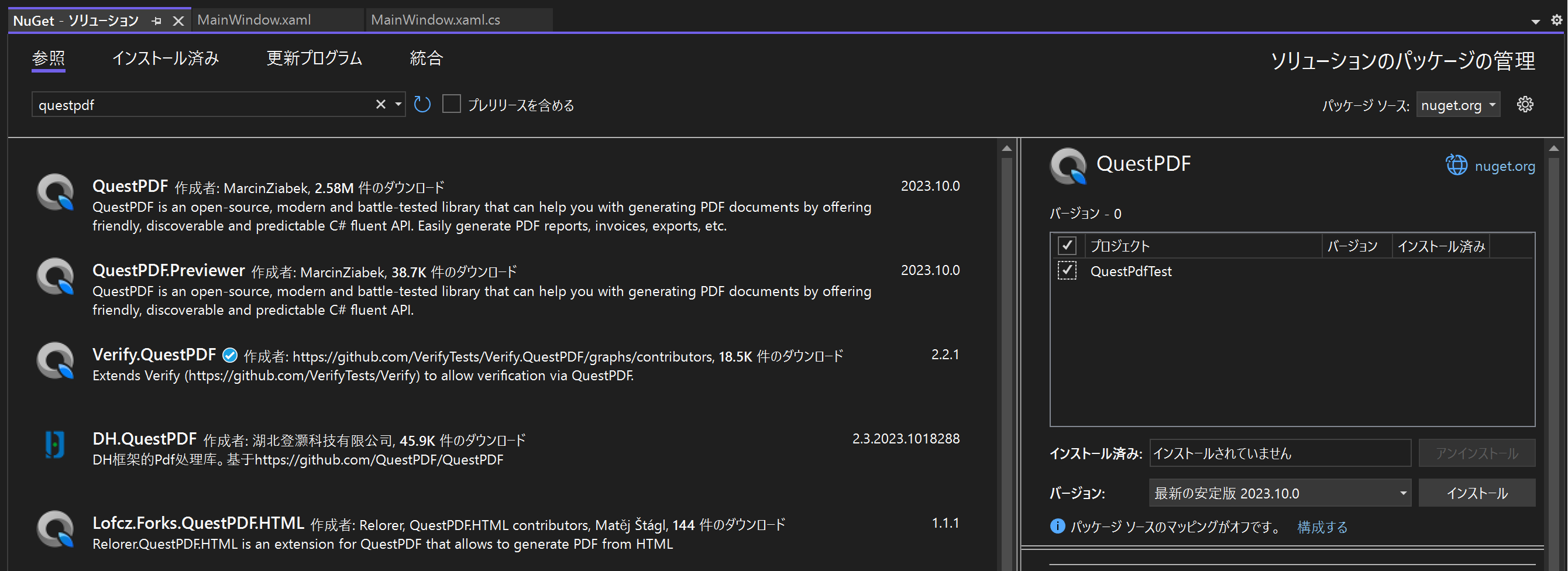This screenshot has height=571, width=1568.
Task: Switch to the インストール済み tab
Action: point(167,59)
